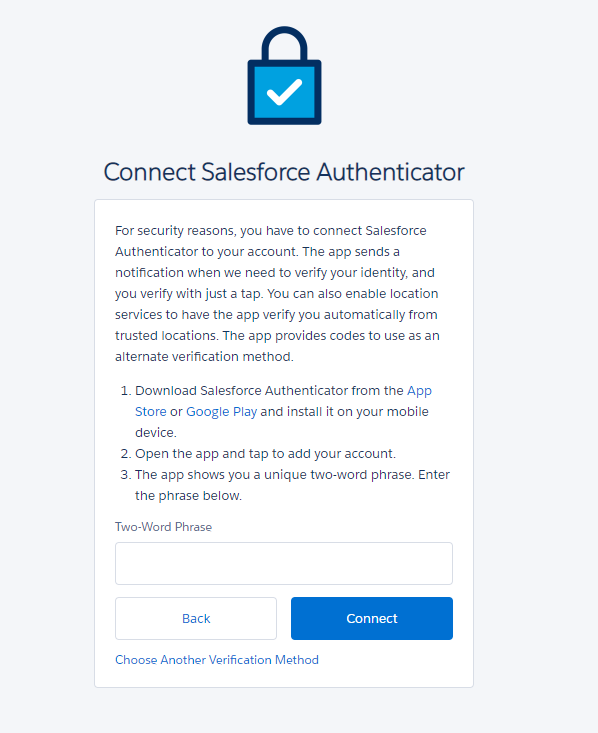
Task: Click list number '2.' marker
Action: click(x=125, y=453)
